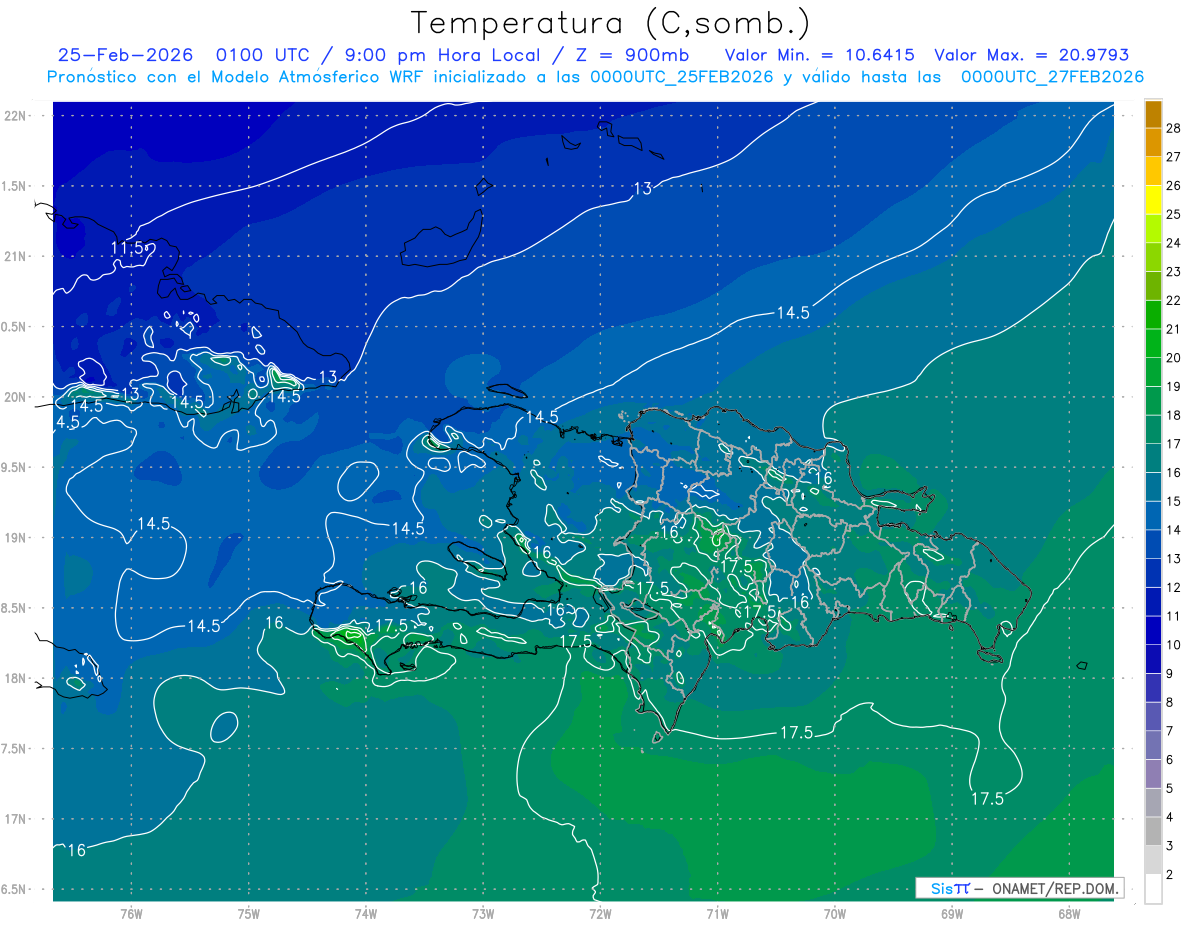Click the Temperatura (C,somb.) title
1200x927 pixels.
click(x=610, y=22)
